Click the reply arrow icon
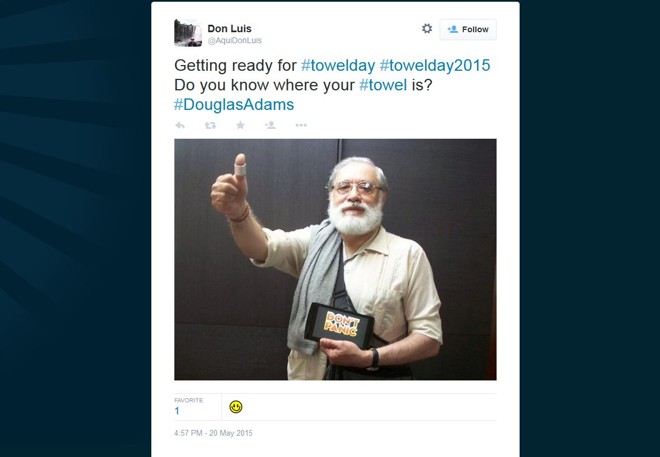The height and width of the screenshot is (457, 660). pos(180,125)
